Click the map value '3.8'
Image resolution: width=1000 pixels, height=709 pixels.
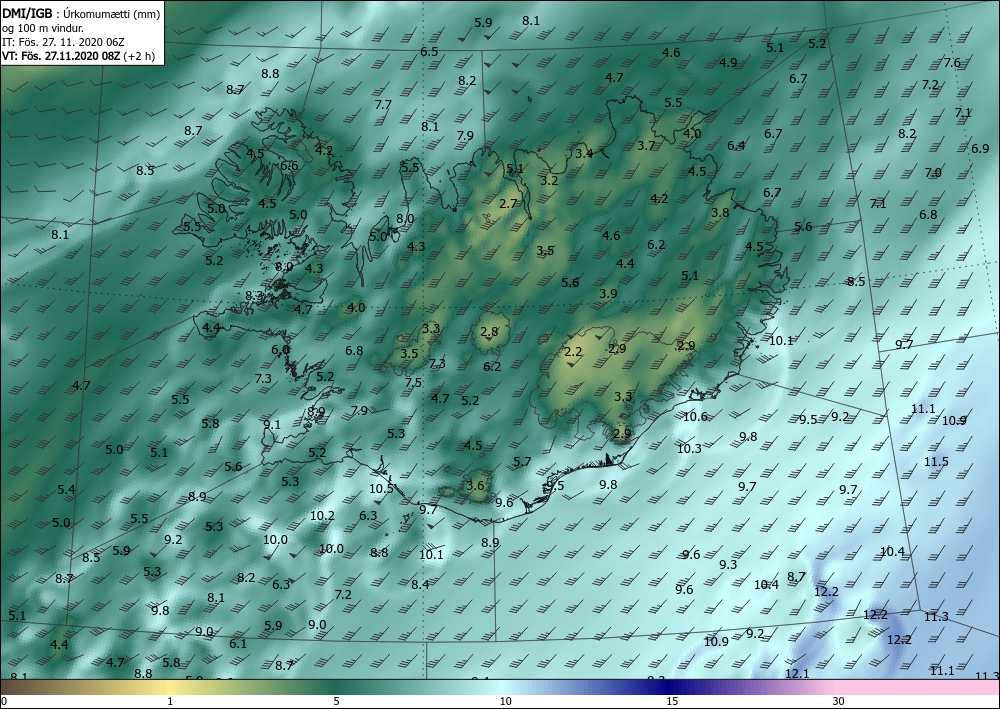pyautogui.click(x=720, y=212)
